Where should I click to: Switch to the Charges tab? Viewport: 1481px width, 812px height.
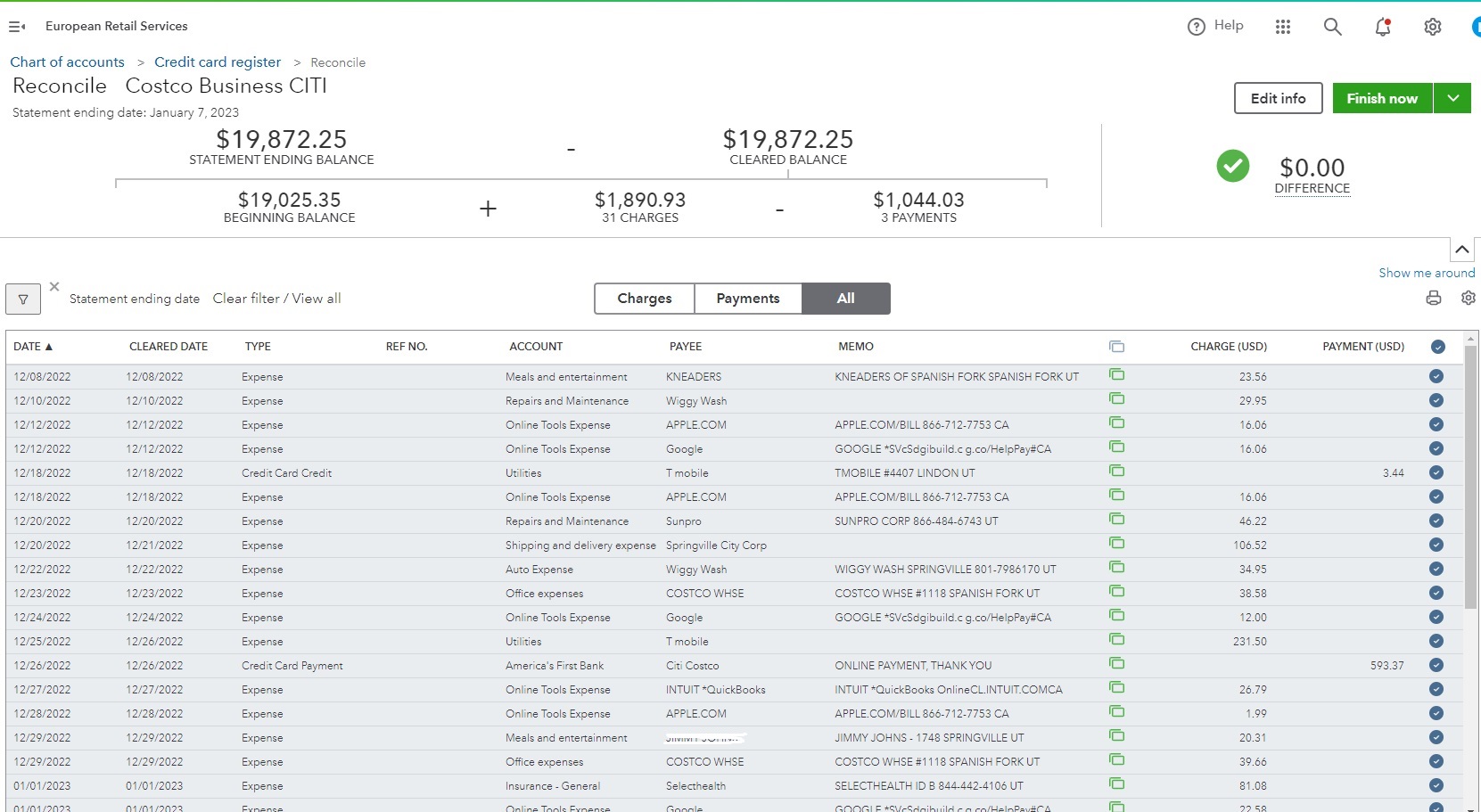pyautogui.click(x=645, y=299)
